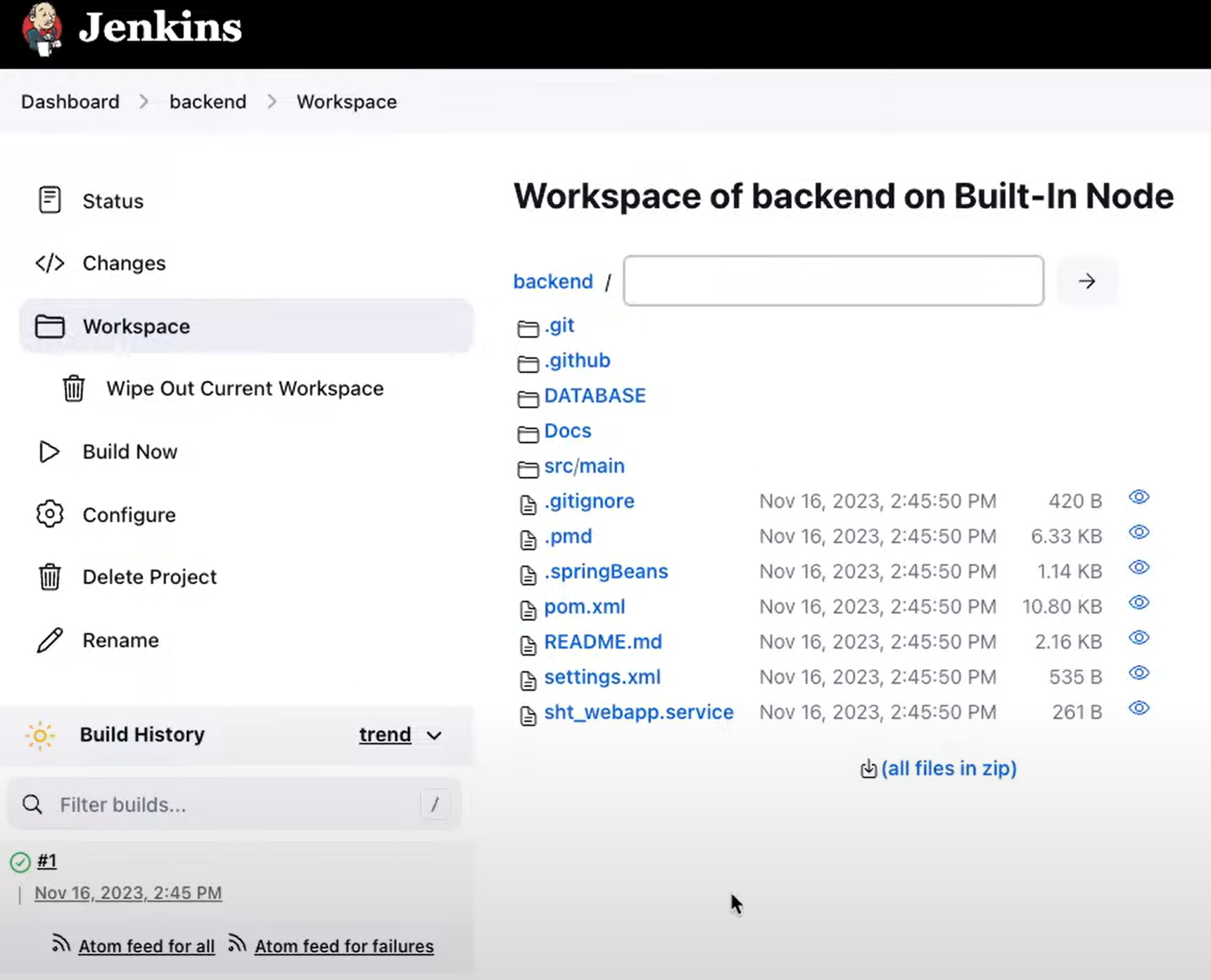The image size is (1211, 980).
Task: Click the zip download icon
Action: point(869,769)
